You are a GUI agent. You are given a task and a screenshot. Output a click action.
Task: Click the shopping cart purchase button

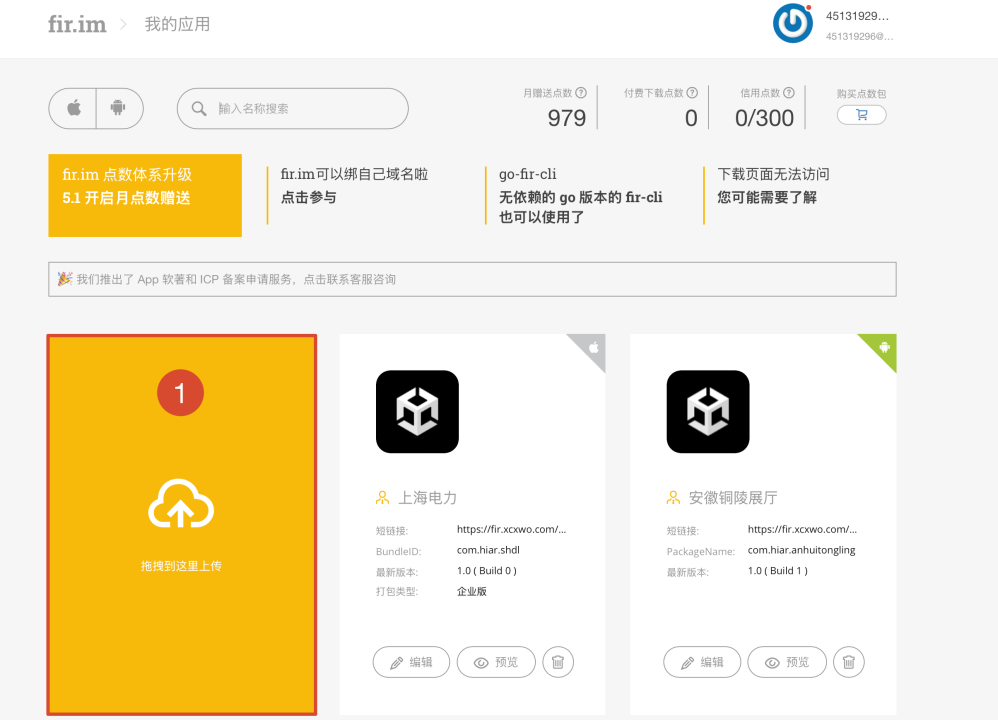(861, 115)
